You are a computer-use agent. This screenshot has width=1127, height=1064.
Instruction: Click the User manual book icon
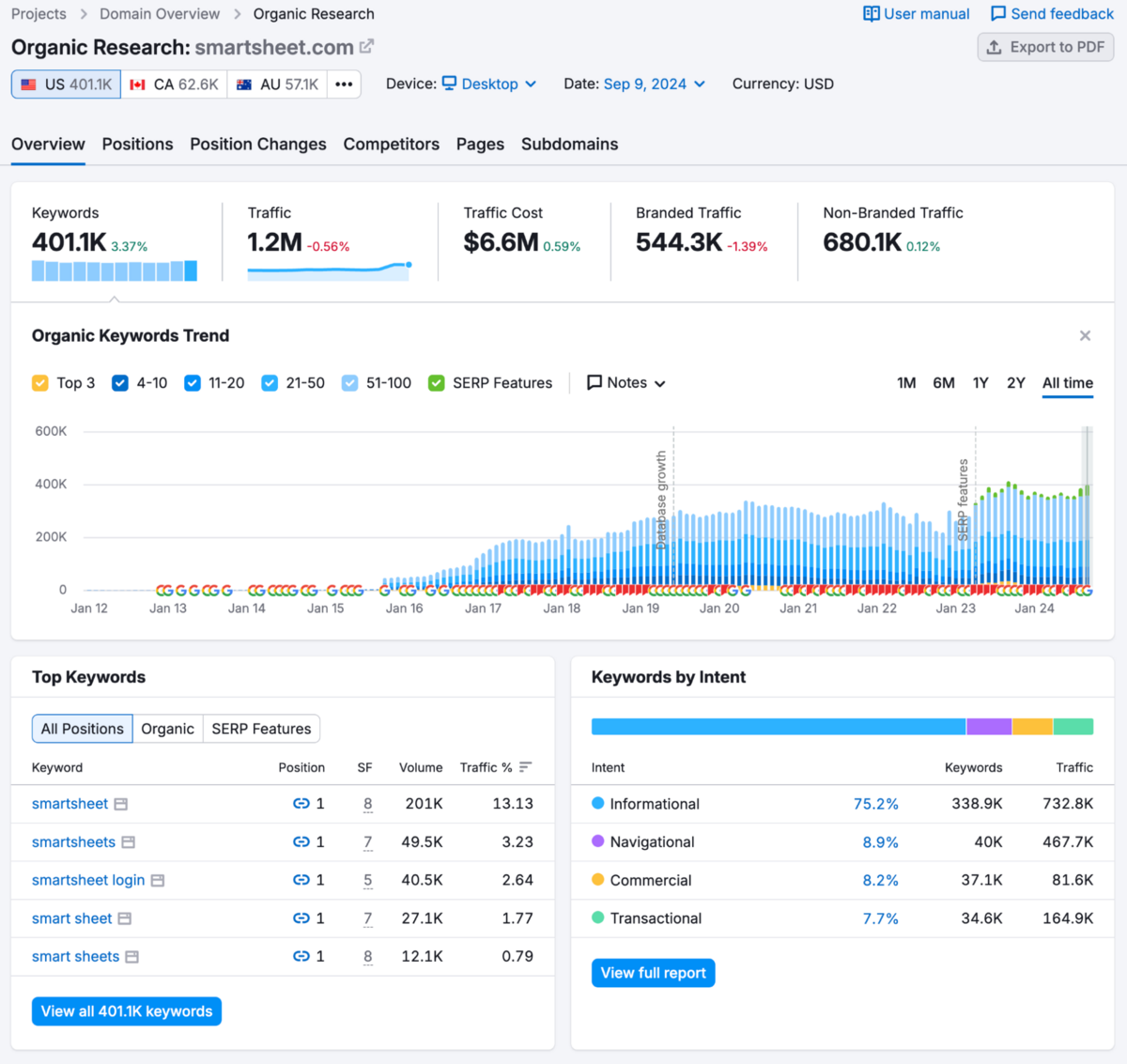872,14
